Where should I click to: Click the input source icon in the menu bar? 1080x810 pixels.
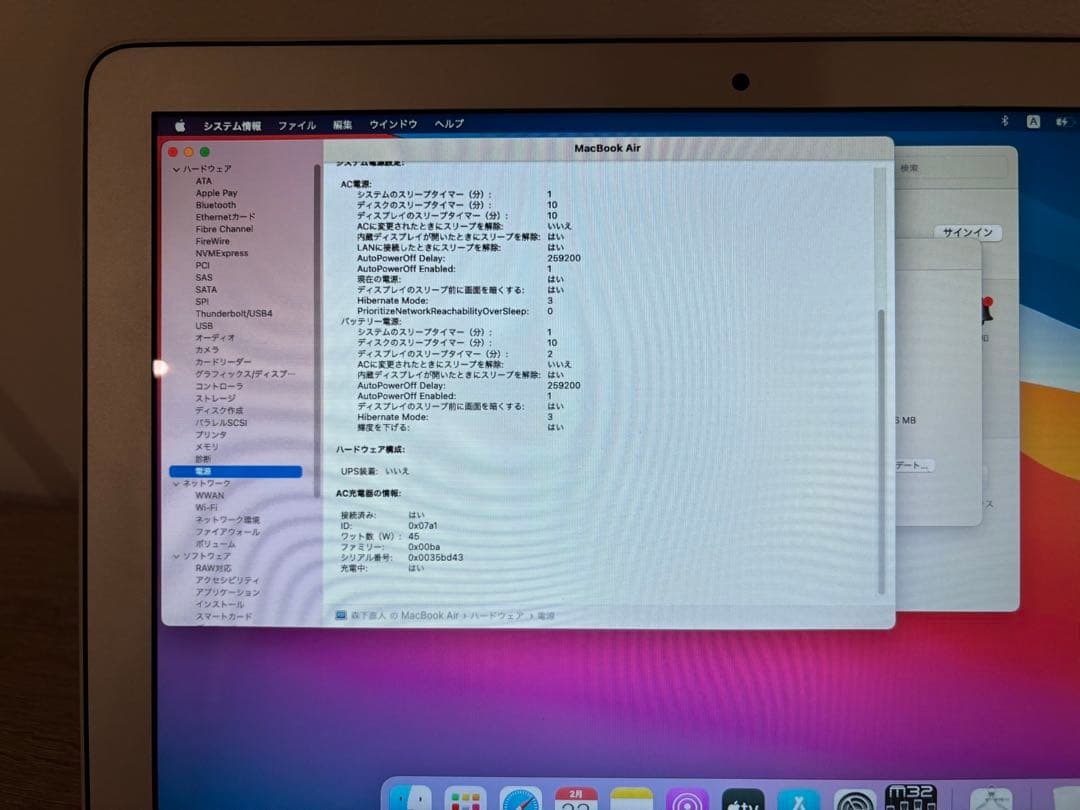coord(1033,120)
